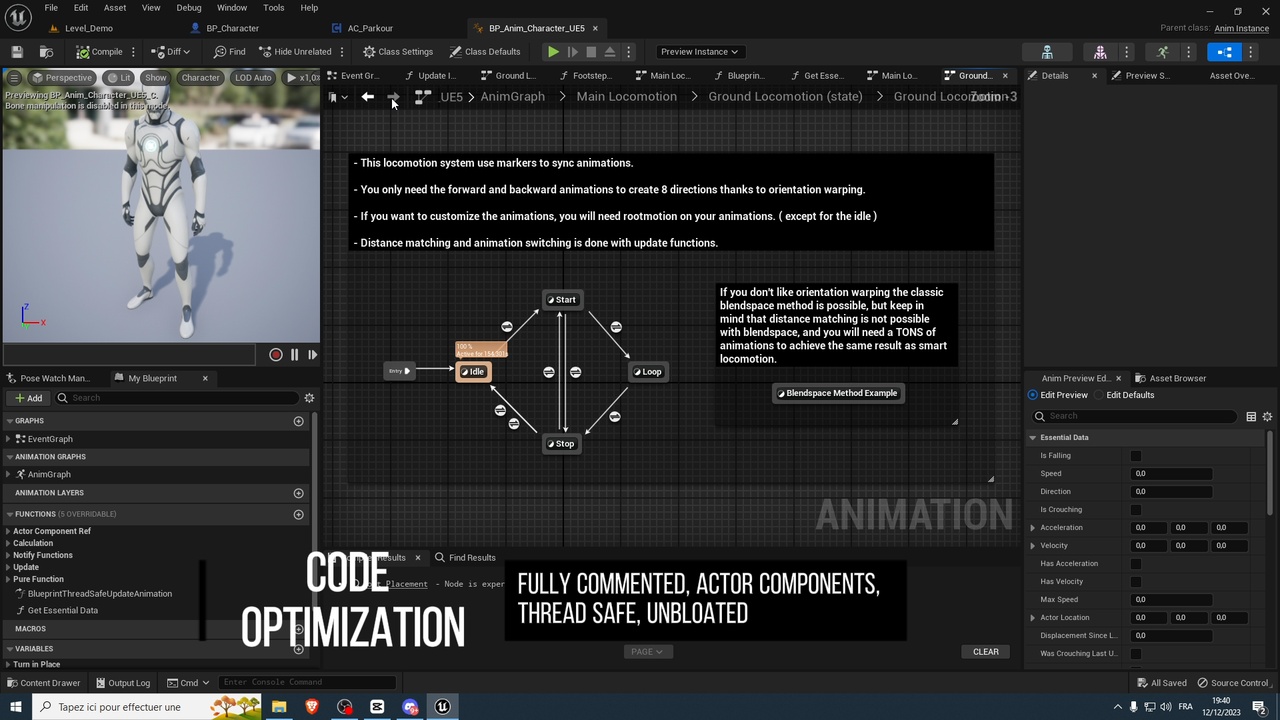Enable the Is Crouching checkbox
Viewport: 1280px width, 720px height.
[x=1136, y=510]
